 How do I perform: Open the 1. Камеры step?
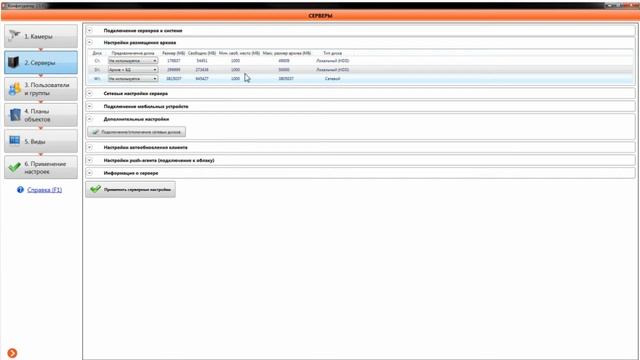[x=41, y=36]
